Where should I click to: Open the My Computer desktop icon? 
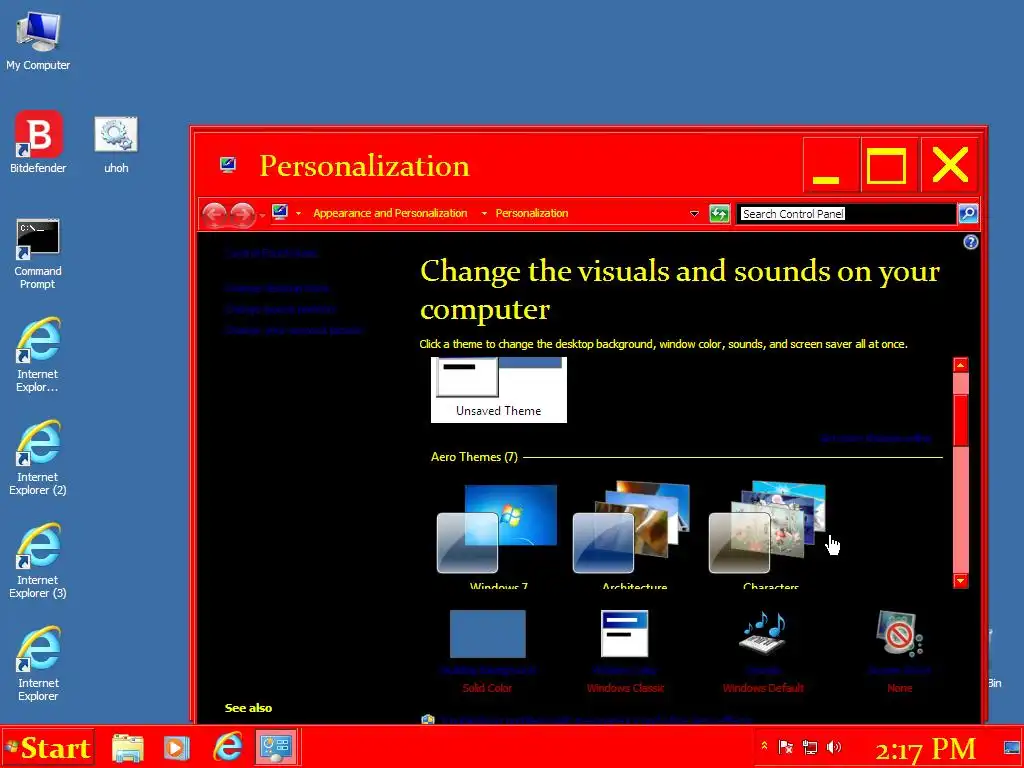(38, 40)
